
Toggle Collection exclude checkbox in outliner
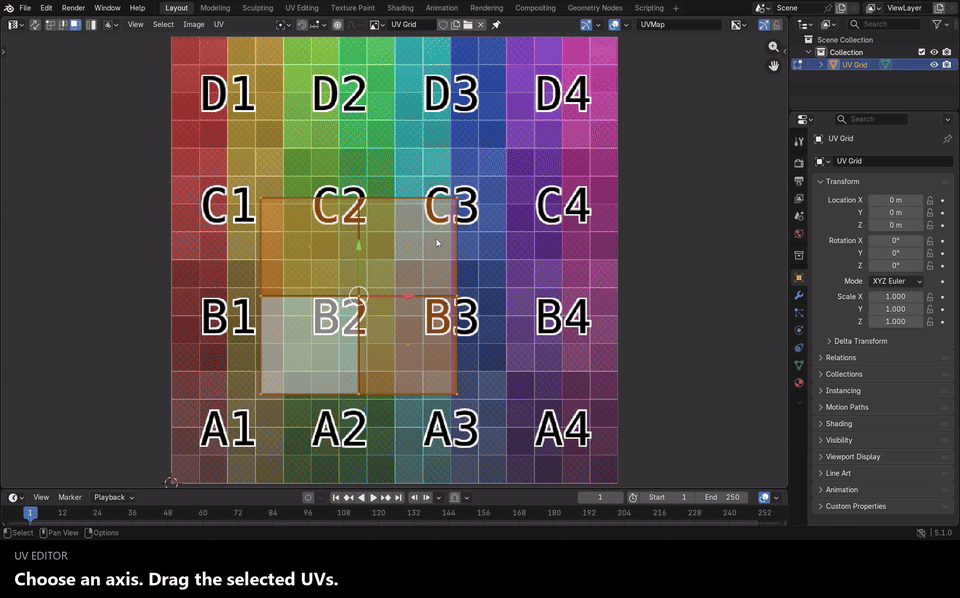click(921, 52)
